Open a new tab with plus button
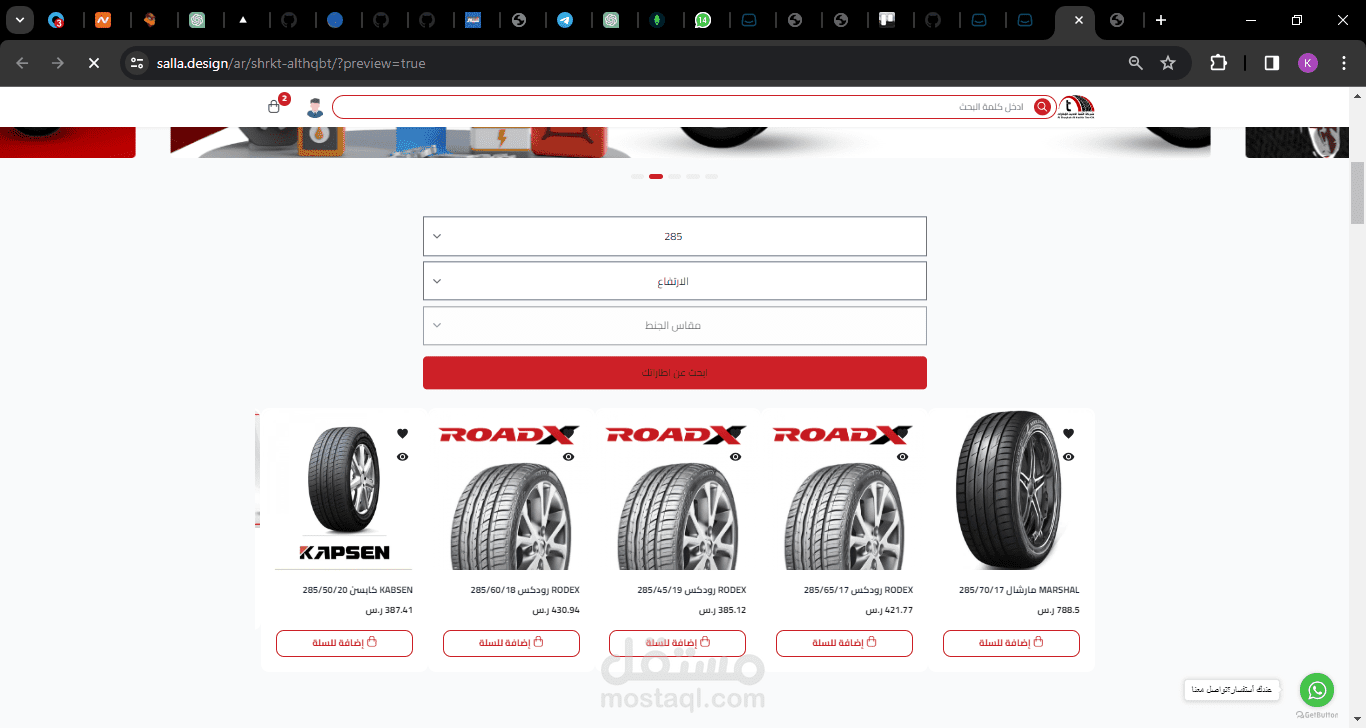 1160,20
